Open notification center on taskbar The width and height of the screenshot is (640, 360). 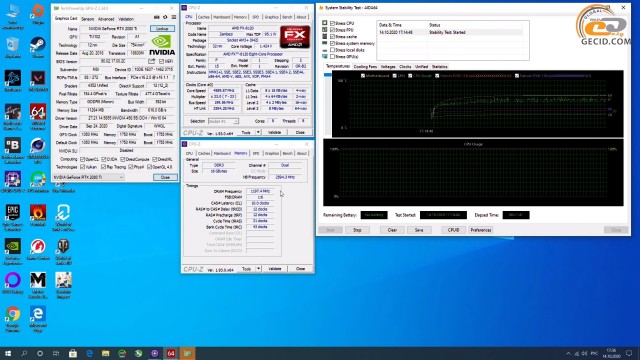tap(629, 353)
